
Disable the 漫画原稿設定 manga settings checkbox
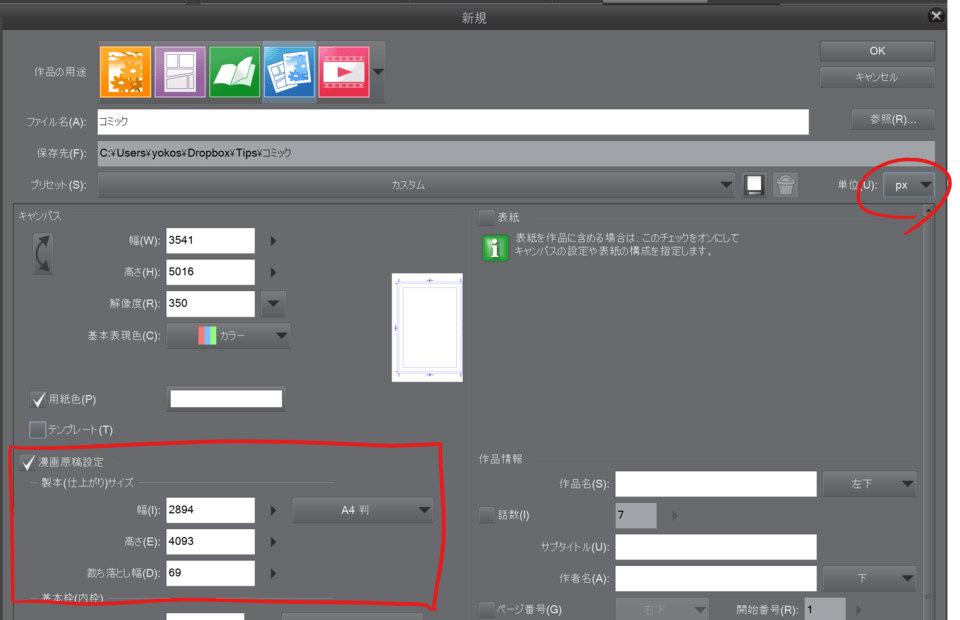(26, 462)
